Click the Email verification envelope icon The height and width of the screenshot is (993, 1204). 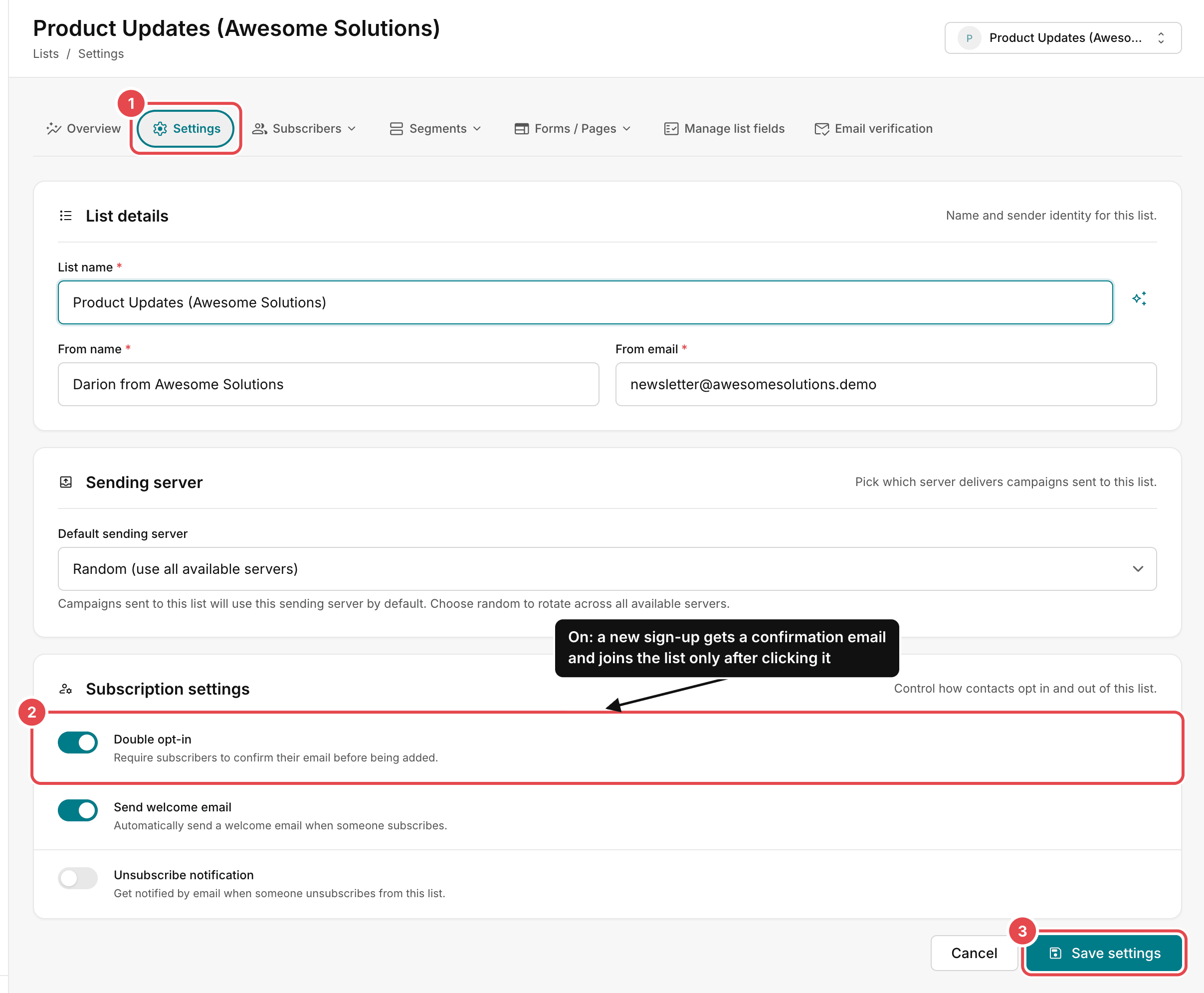821,129
